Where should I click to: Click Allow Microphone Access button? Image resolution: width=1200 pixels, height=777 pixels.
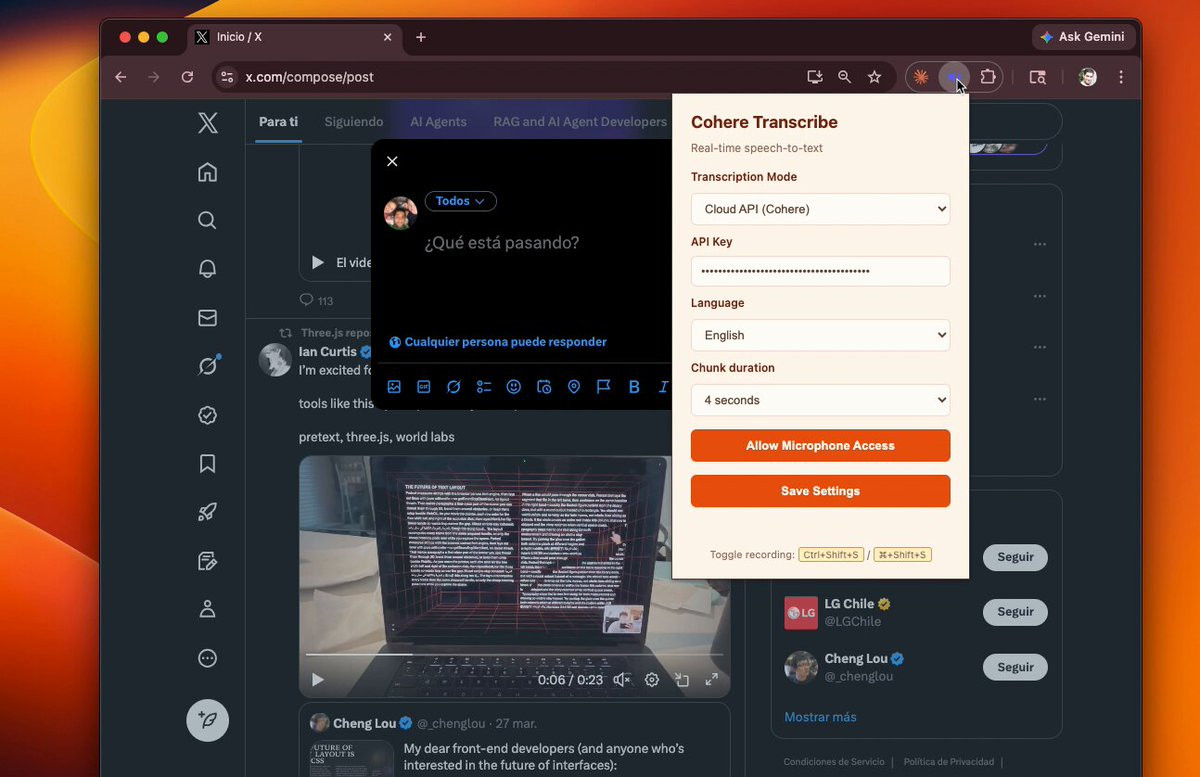click(820, 446)
